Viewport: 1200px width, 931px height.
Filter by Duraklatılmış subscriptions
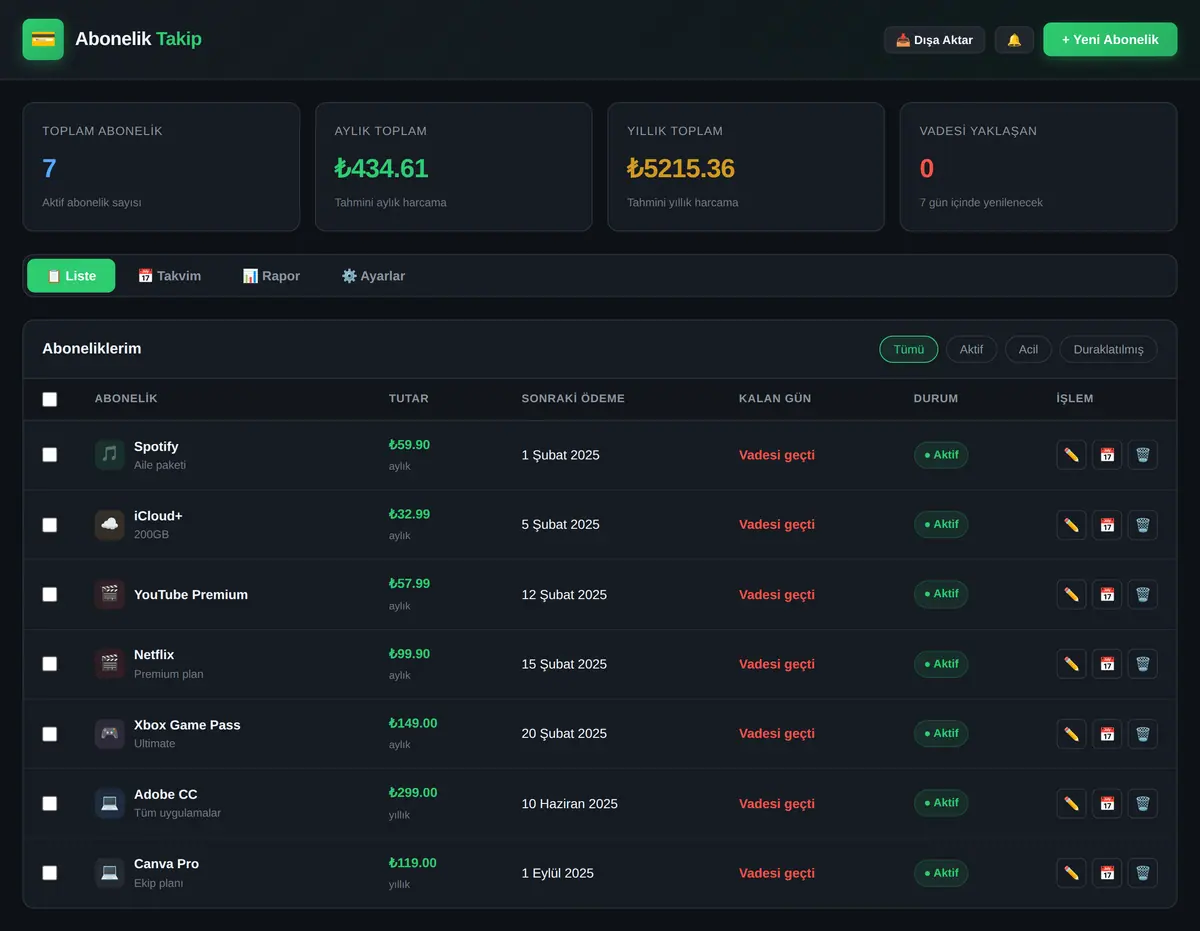coord(1108,349)
